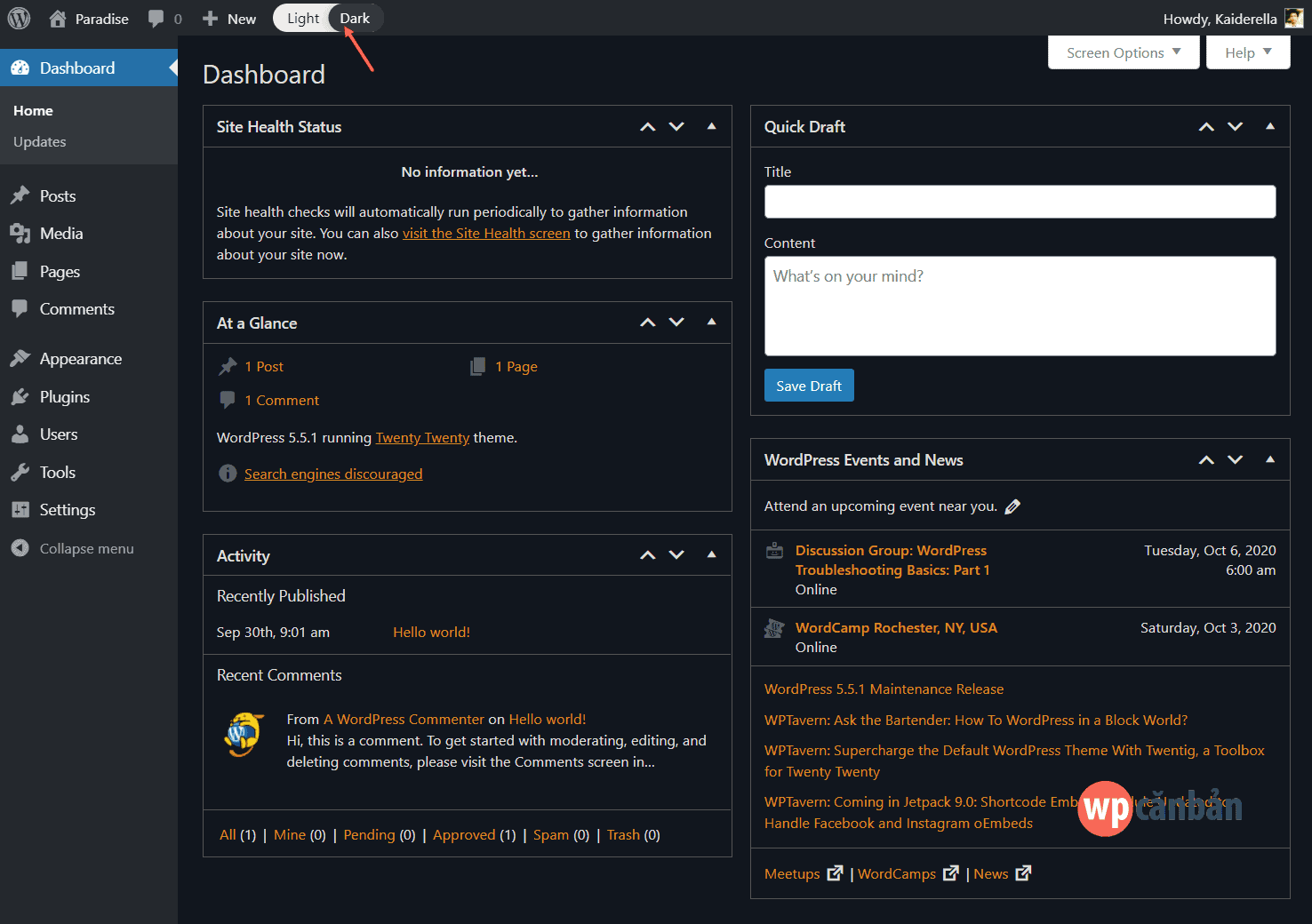Click the Kaiderella avatar thumbnail

(1294, 18)
